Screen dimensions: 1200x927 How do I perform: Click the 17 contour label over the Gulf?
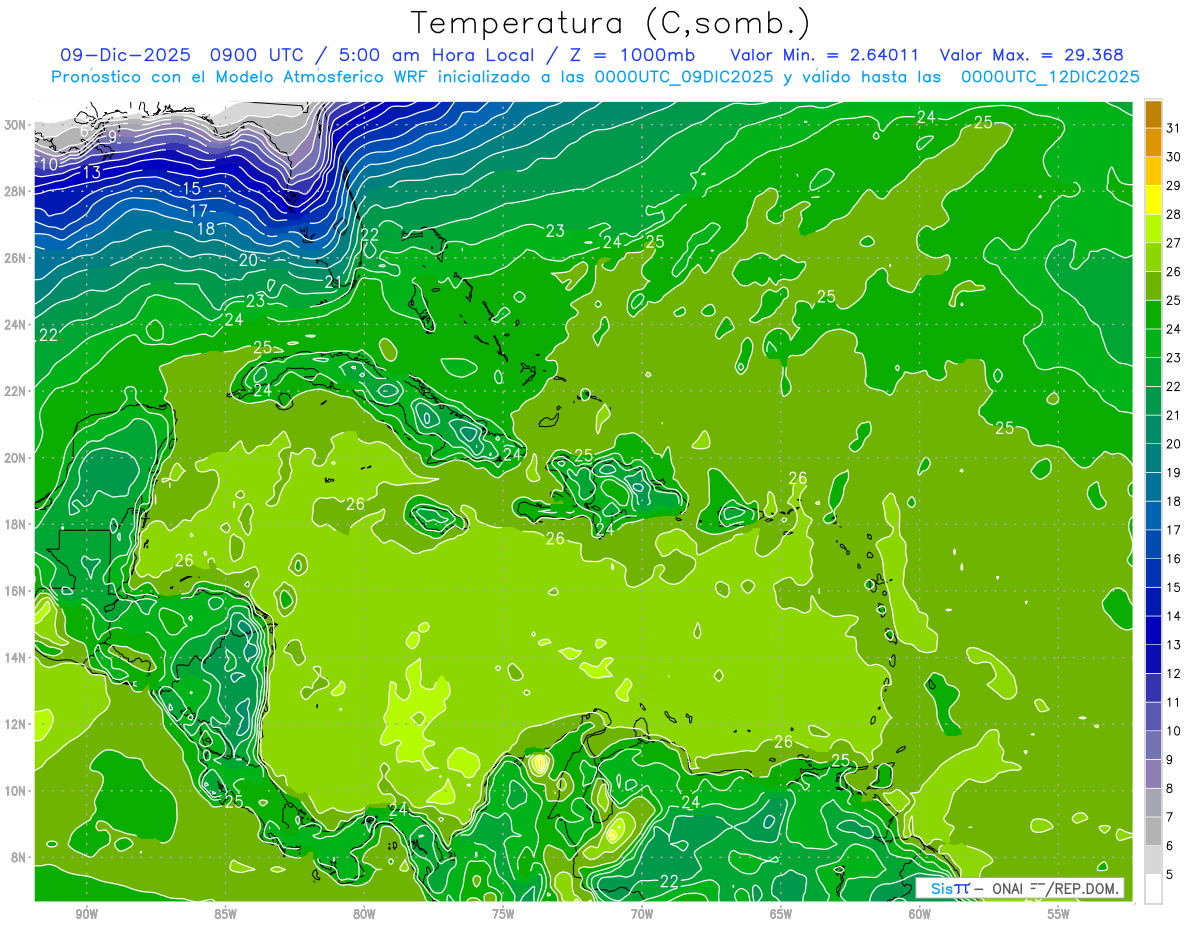click(x=200, y=211)
